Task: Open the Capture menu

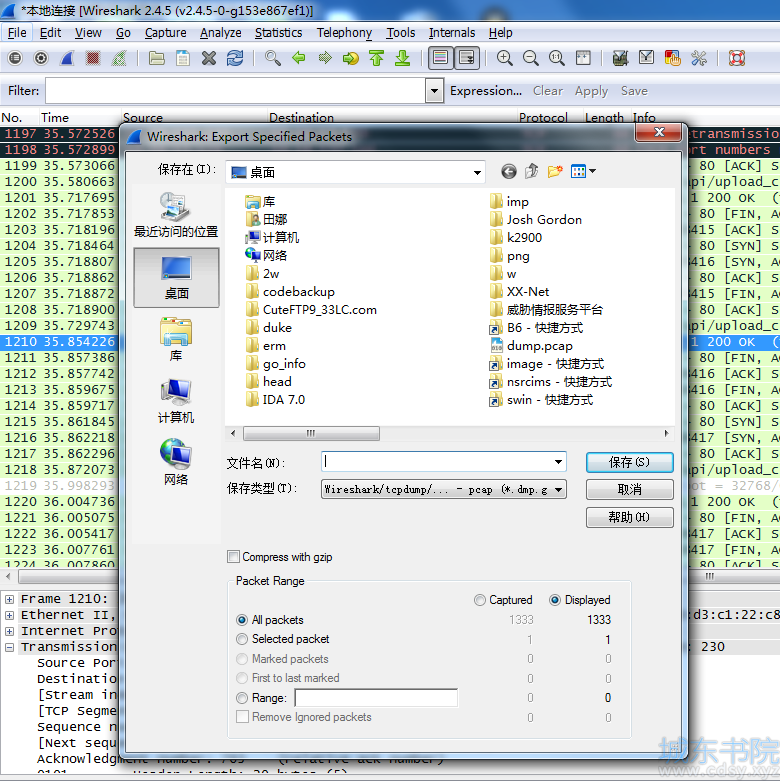Action: pos(165,33)
